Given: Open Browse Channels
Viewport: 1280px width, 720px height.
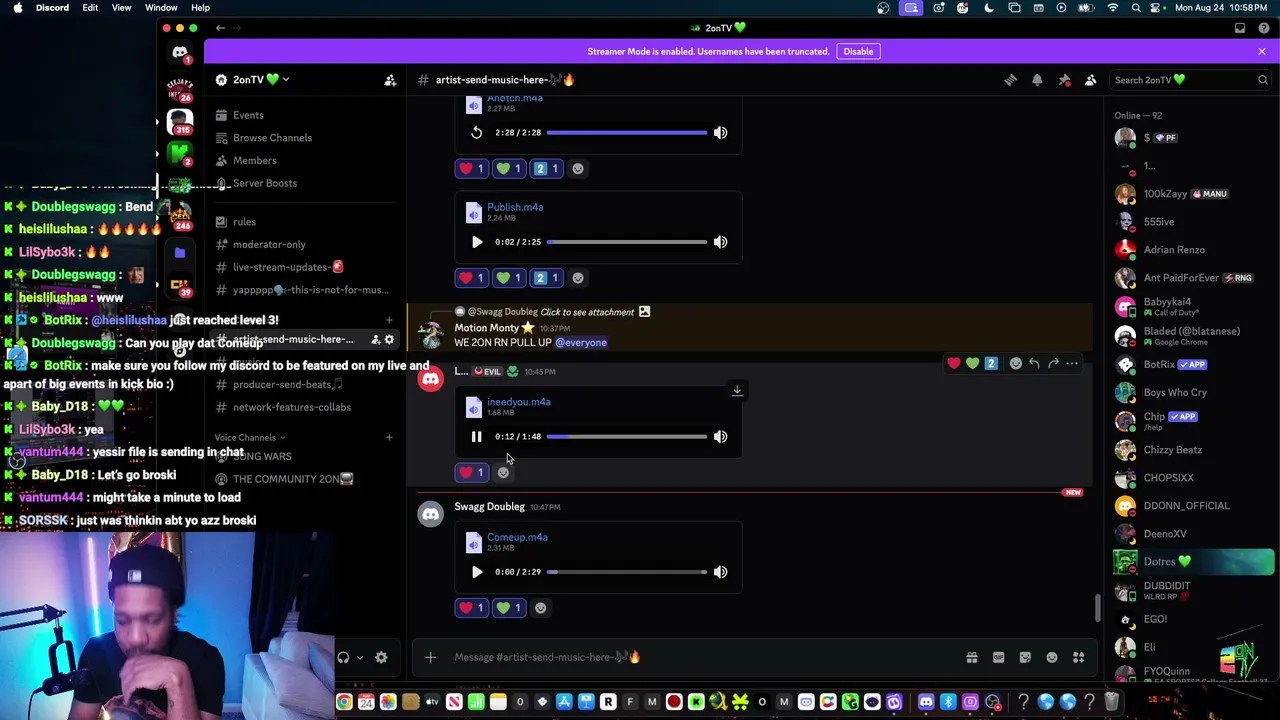Looking at the screenshot, I should (304, 138).
